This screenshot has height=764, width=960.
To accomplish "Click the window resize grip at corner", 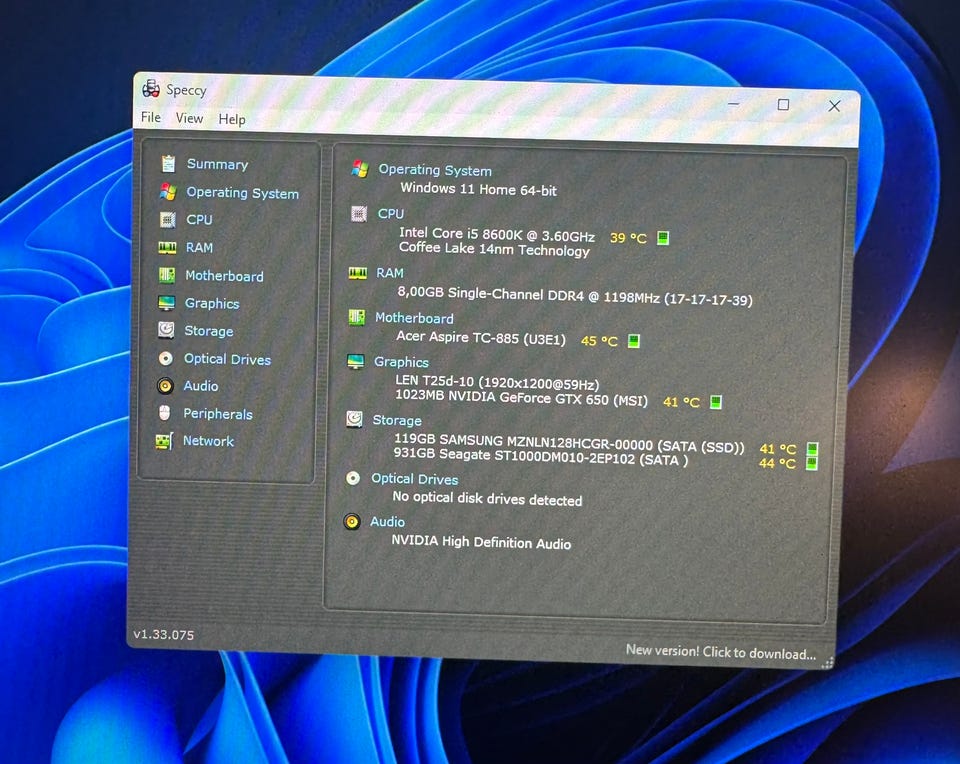I will pyautogui.click(x=827, y=663).
